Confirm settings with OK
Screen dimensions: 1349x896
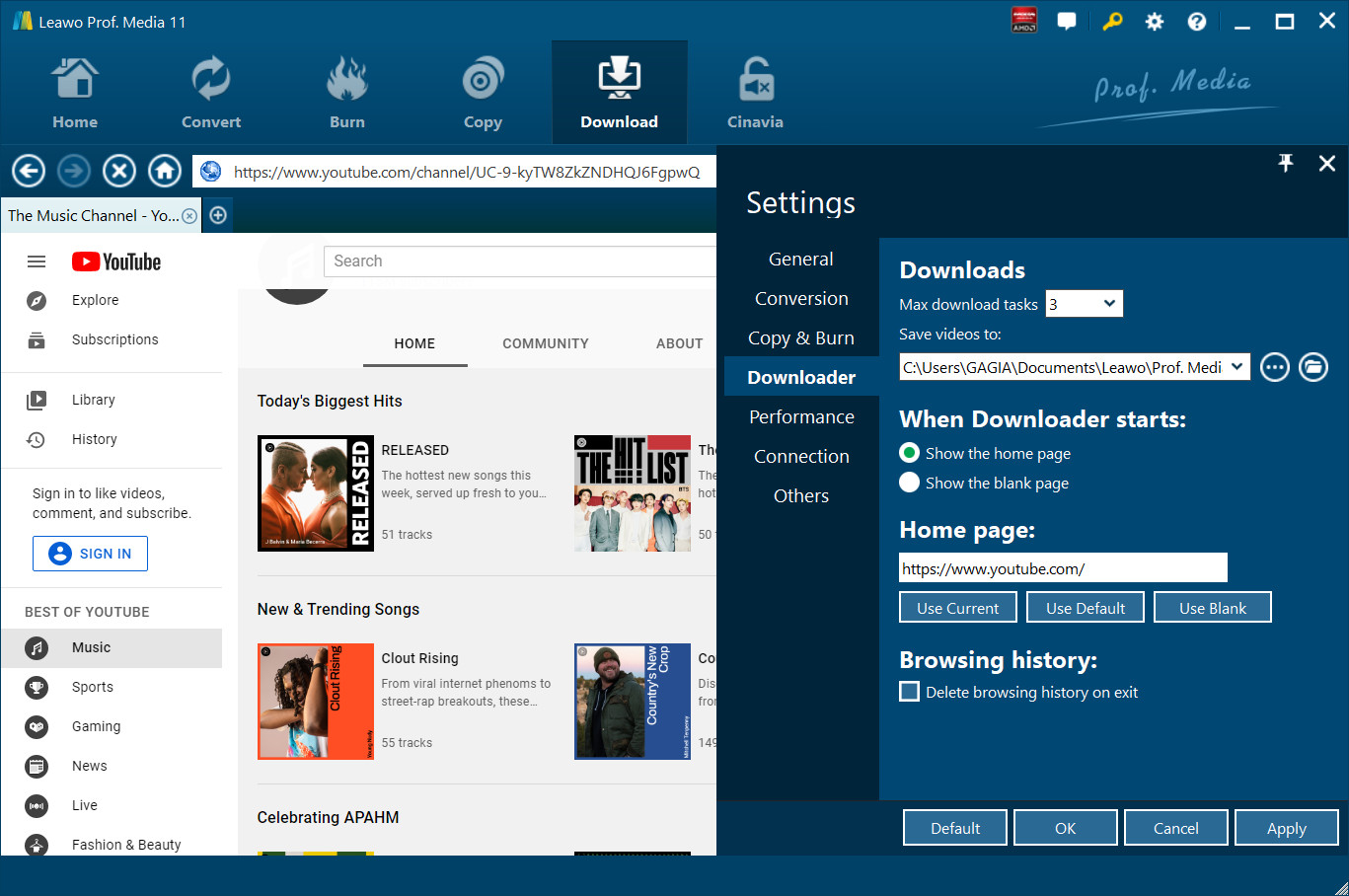click(1066, 828)
